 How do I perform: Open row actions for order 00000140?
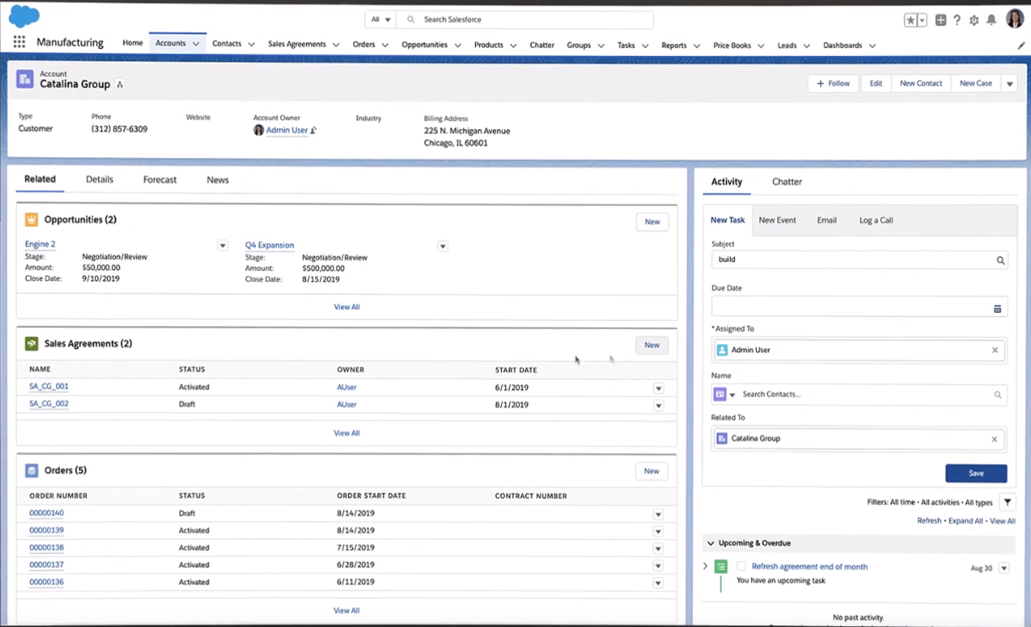tap(658, 515)
